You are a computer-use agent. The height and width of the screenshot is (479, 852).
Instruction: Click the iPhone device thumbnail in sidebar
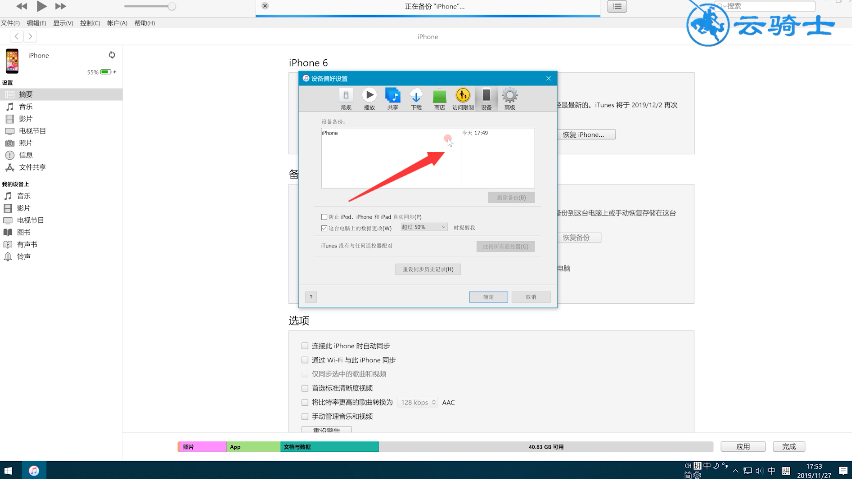12,61
